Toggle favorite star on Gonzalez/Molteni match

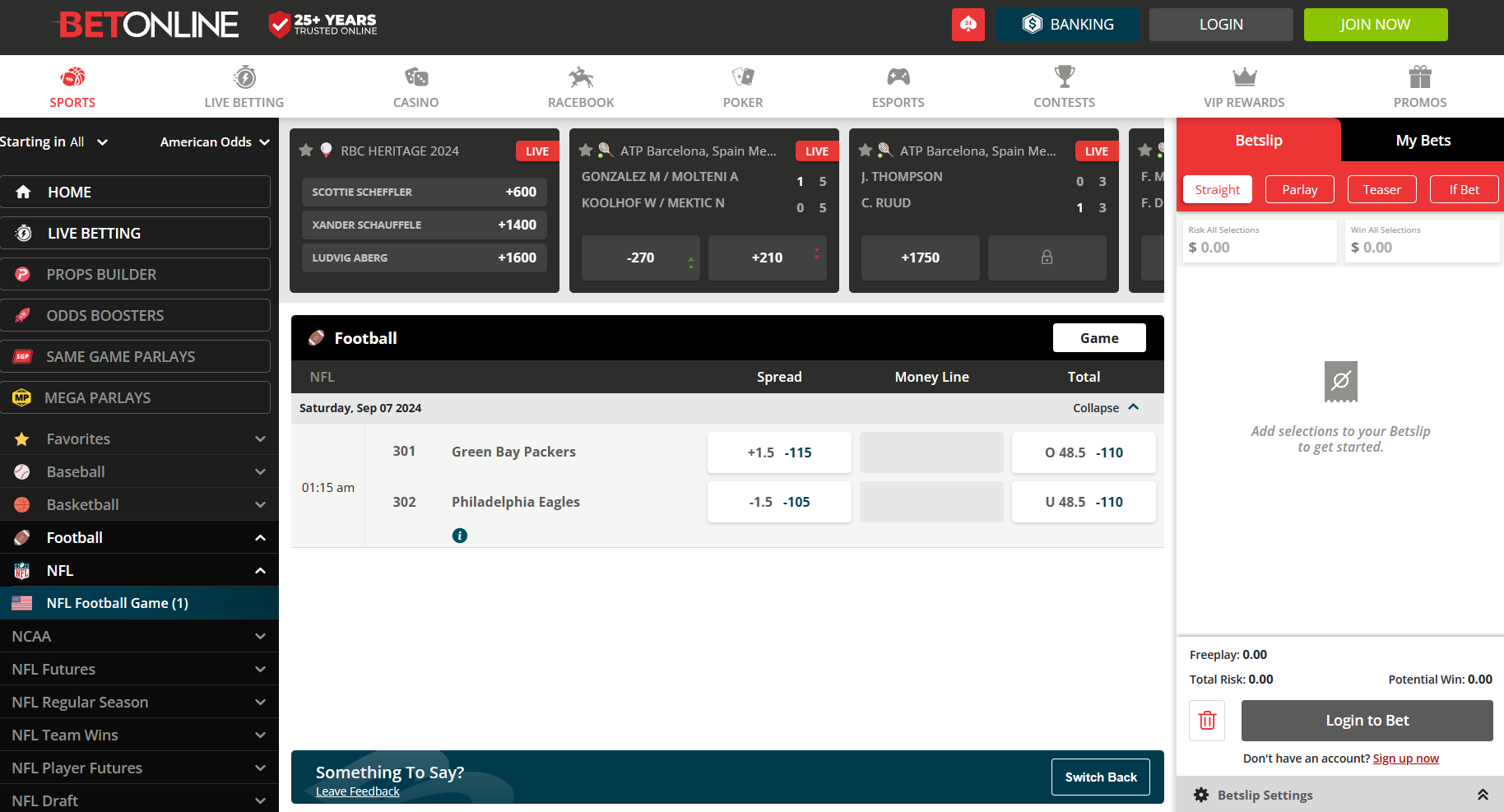click(585, 151)
